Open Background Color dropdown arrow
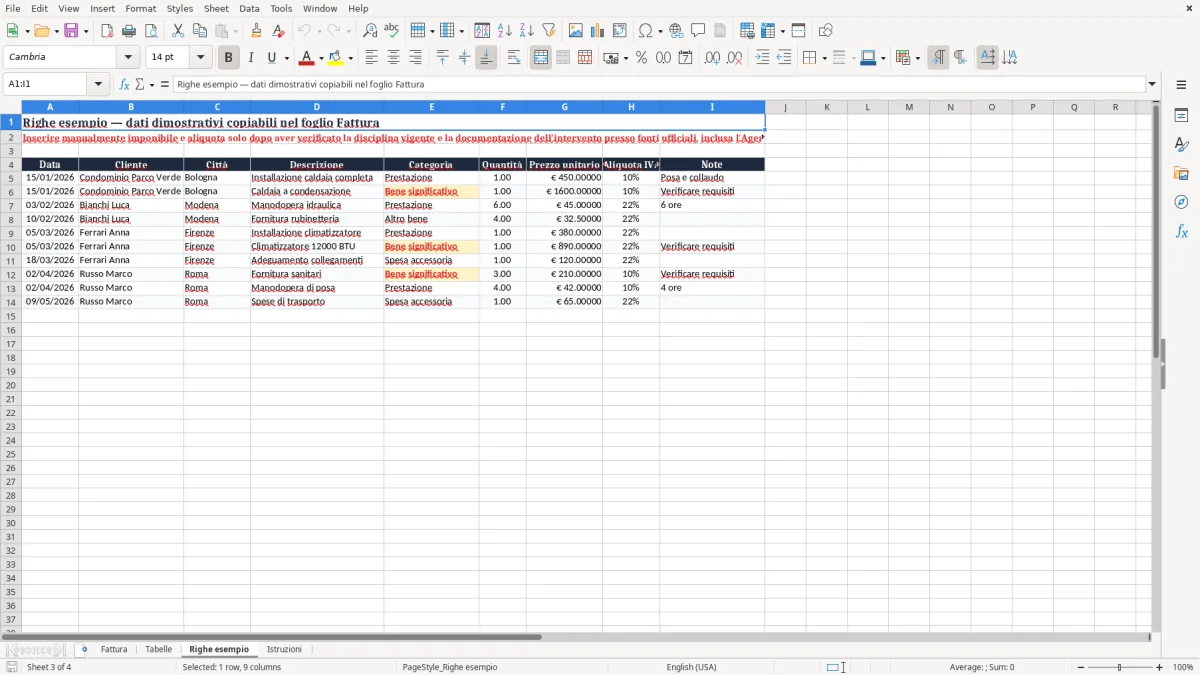This screenshot has height=675, width=1200. coord(351,58)
